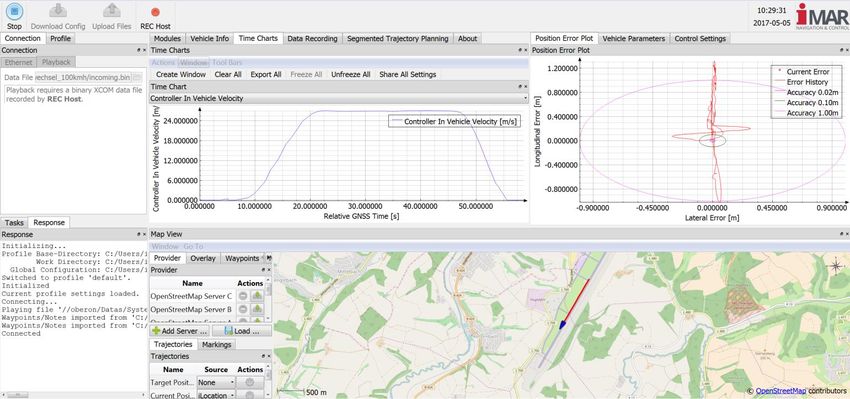Switch to the Control Settings tab
850x399 pixels.
click(x=700, y=38)
